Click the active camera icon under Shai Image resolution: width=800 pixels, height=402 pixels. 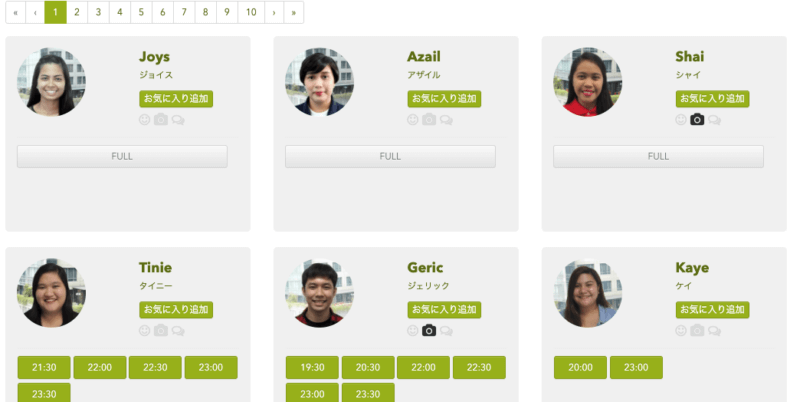[x=697, y=120]
